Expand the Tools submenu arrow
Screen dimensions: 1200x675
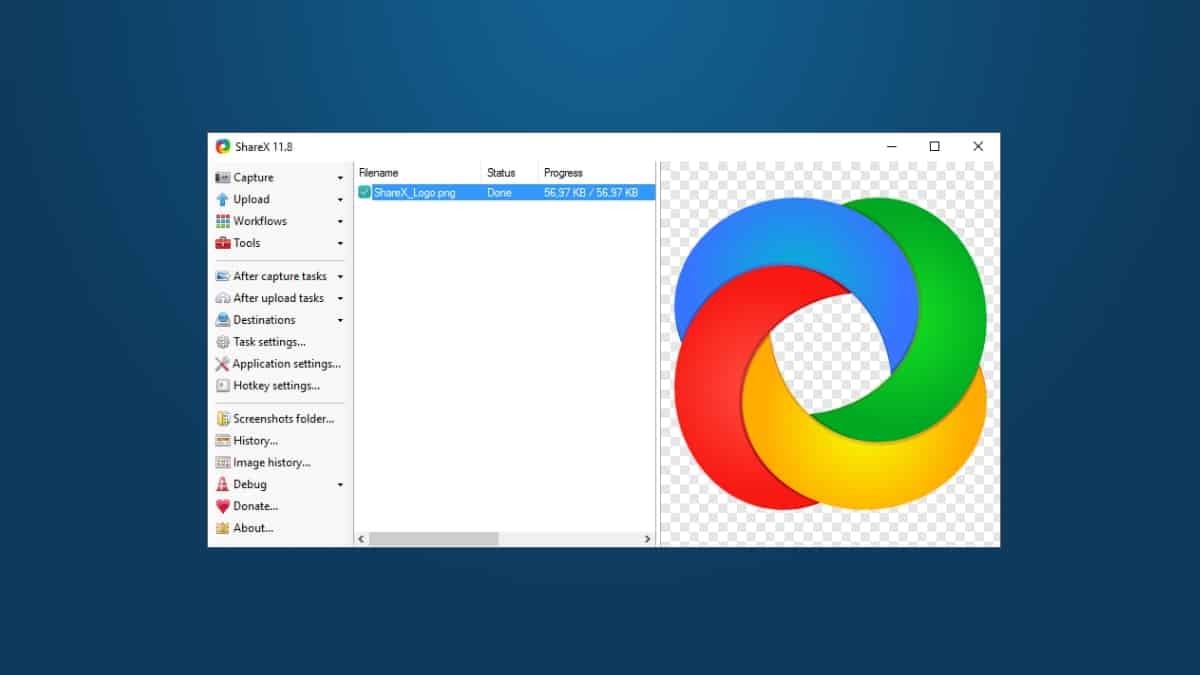tap(340, 244)
